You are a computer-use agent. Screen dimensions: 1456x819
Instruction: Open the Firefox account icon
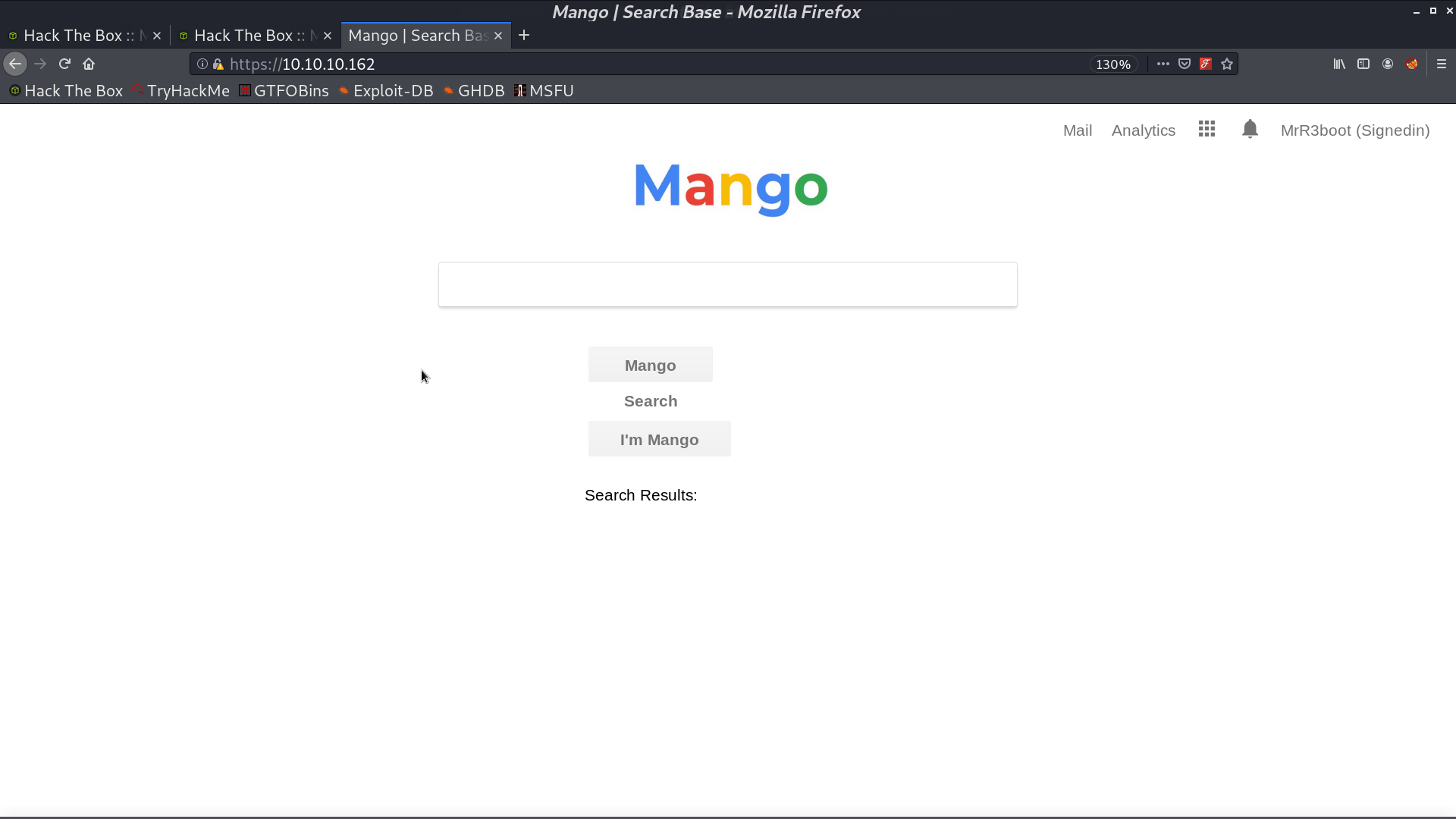pos(1388,64)
